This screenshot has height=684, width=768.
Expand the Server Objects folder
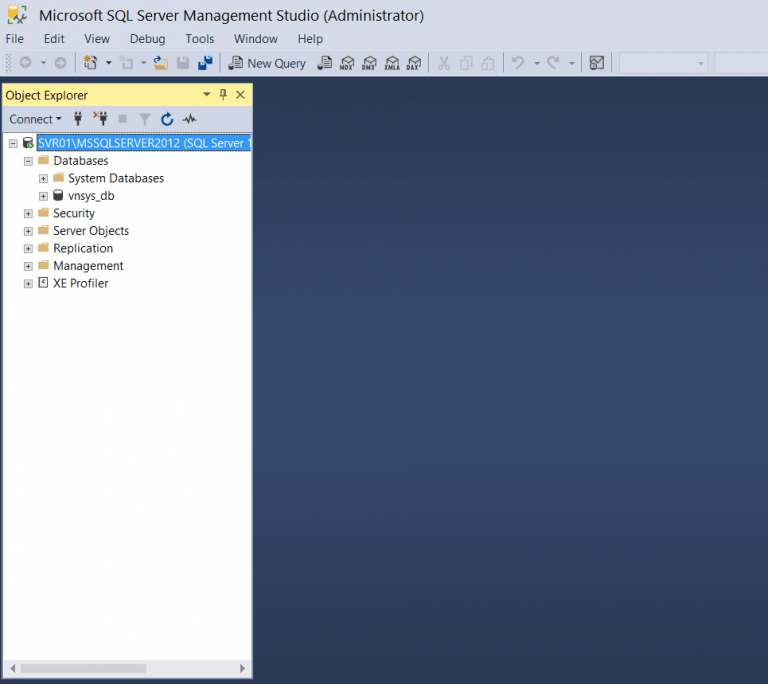pos(28,231)
